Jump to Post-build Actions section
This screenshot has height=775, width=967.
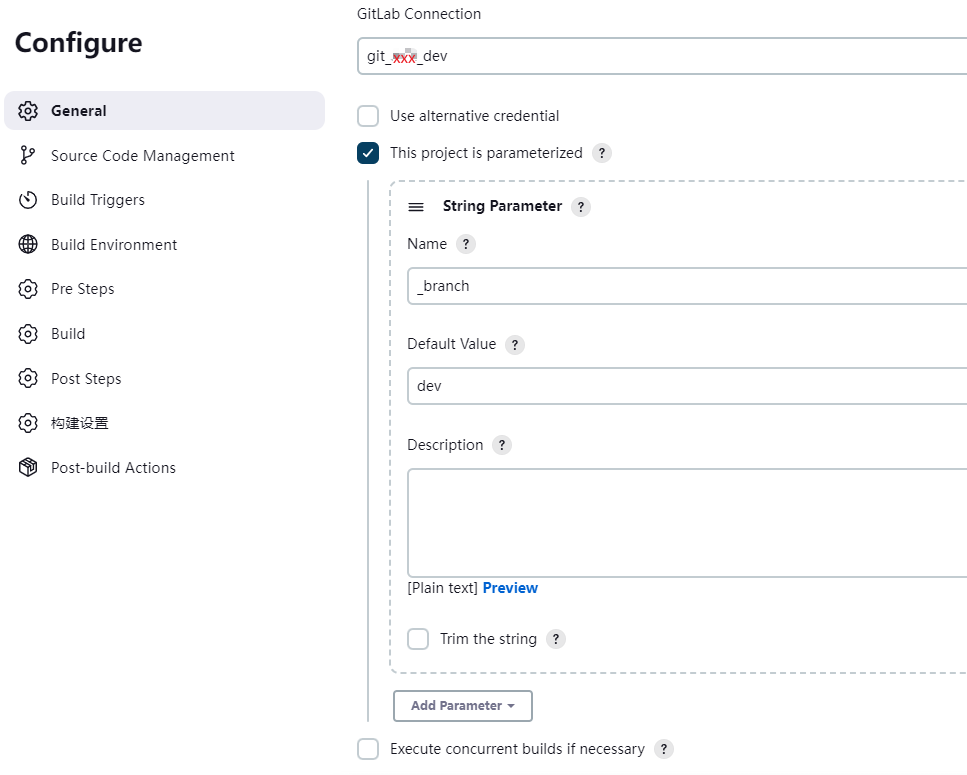[x=113, y=468]
